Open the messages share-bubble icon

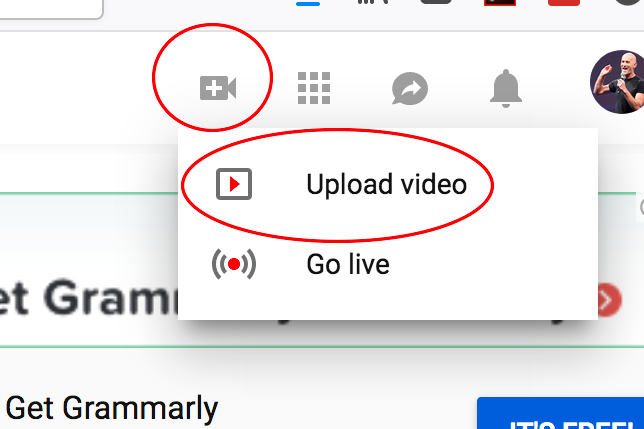pos(409,88)
